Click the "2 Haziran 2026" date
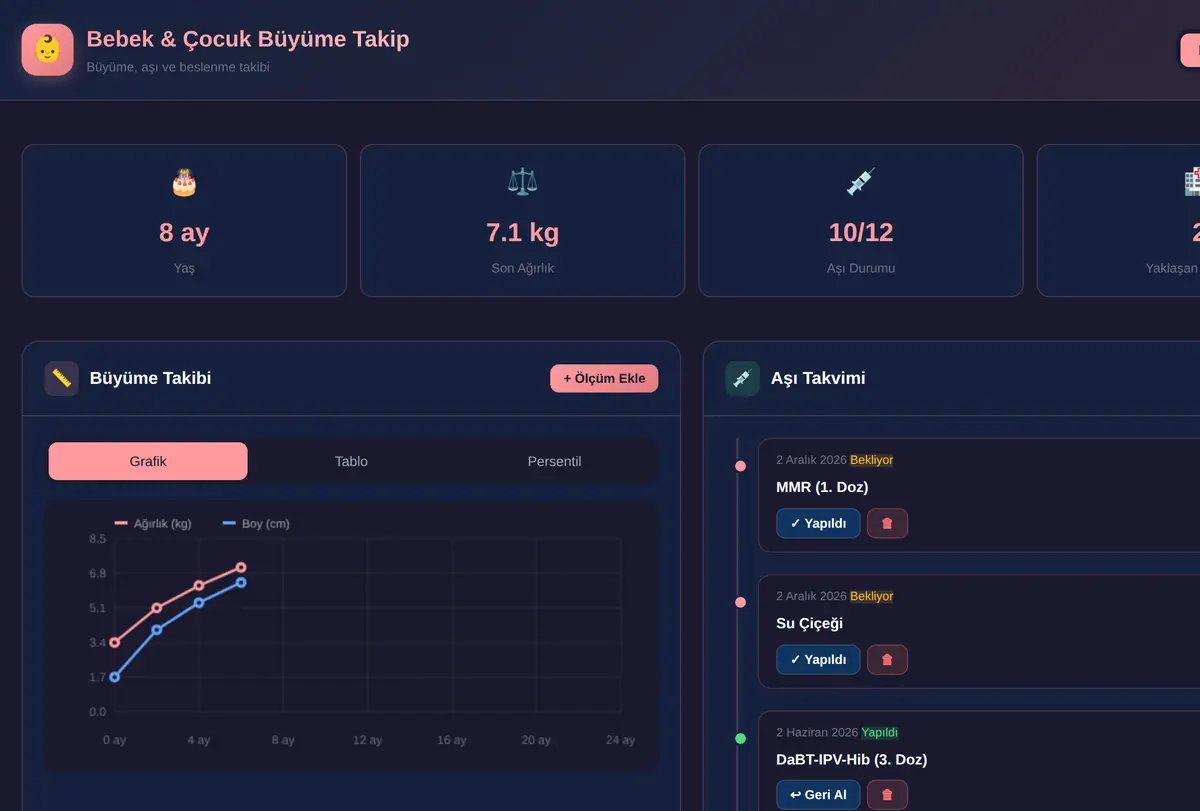This screenshot has width=1200, height=811. pyautogui.click(x=817, y=732)
